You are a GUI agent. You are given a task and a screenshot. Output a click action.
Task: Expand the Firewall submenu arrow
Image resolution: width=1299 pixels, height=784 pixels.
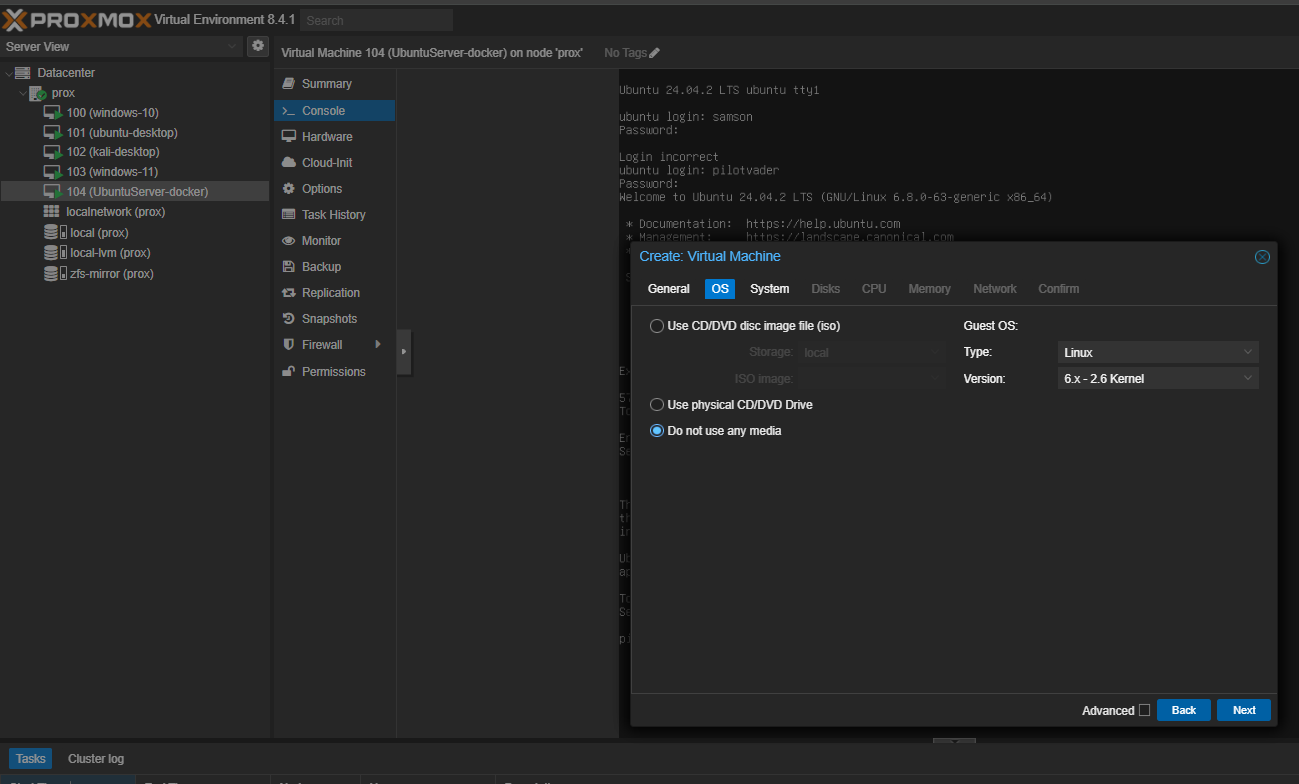pyautogui.click(x=378, y=345)
